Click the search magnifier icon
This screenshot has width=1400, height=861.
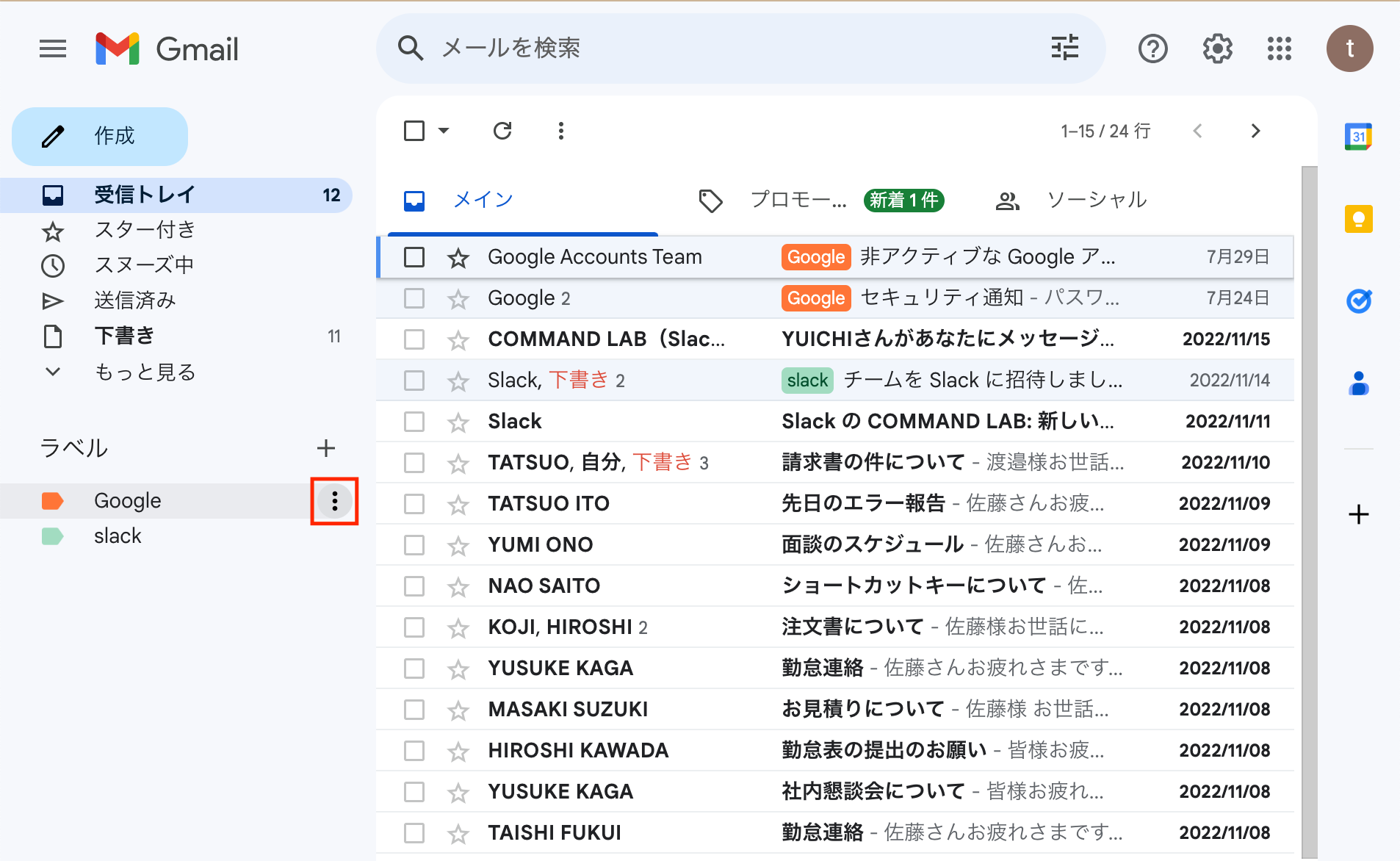coord(411,48)
